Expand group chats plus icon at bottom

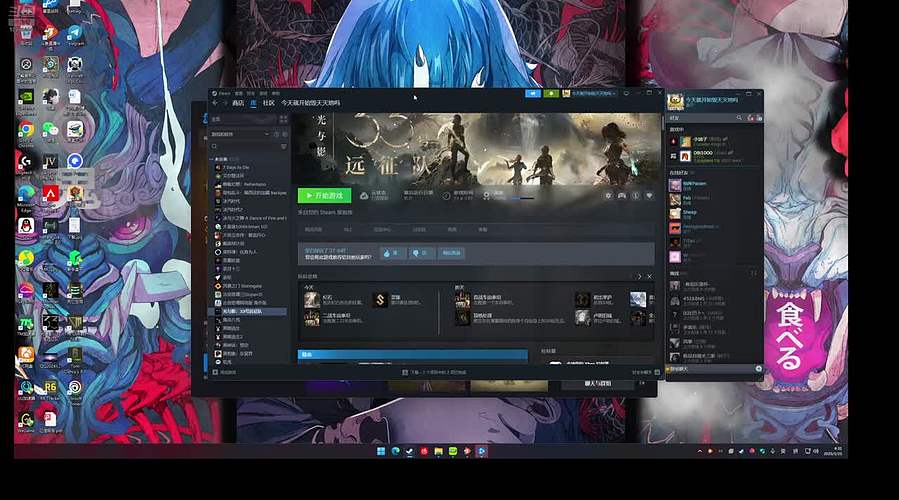click(759, 368)
